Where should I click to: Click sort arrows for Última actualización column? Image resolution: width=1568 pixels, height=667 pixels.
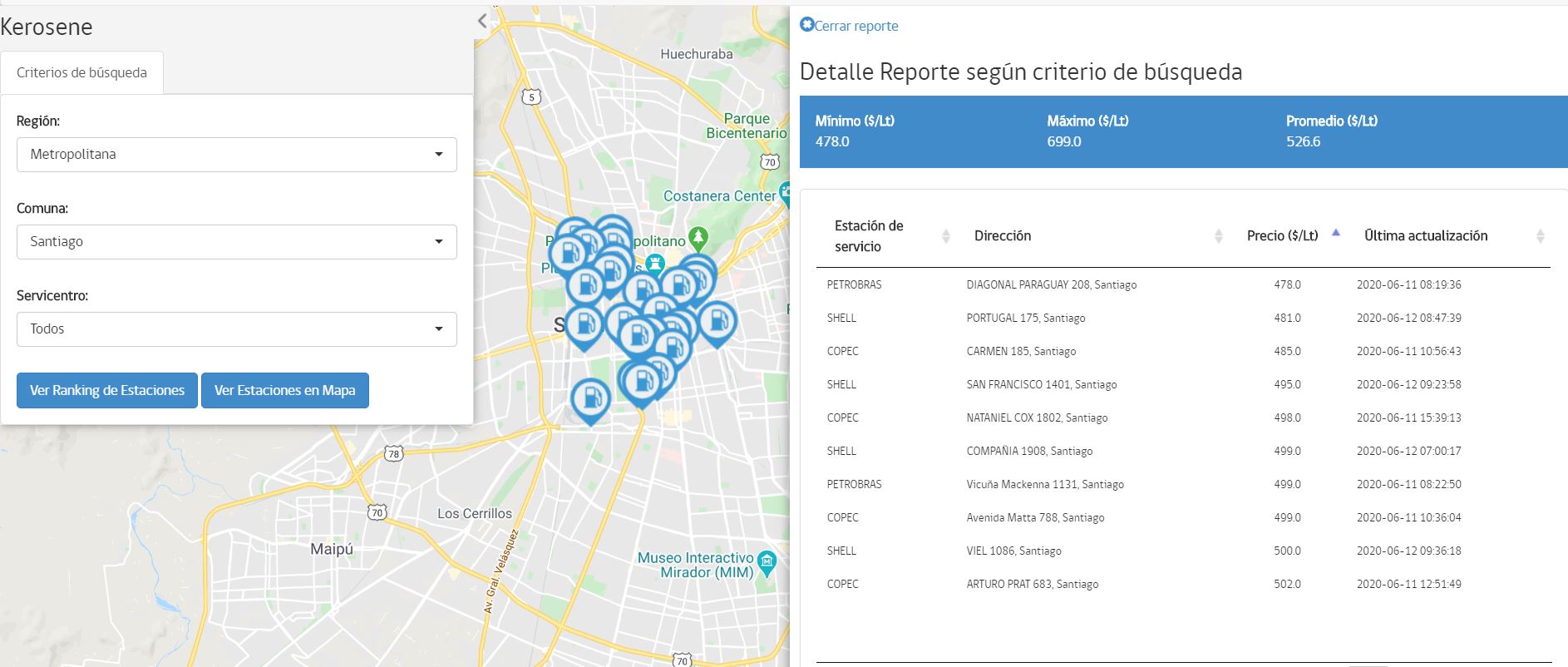pyautogui.click(x=1540, y=236)
